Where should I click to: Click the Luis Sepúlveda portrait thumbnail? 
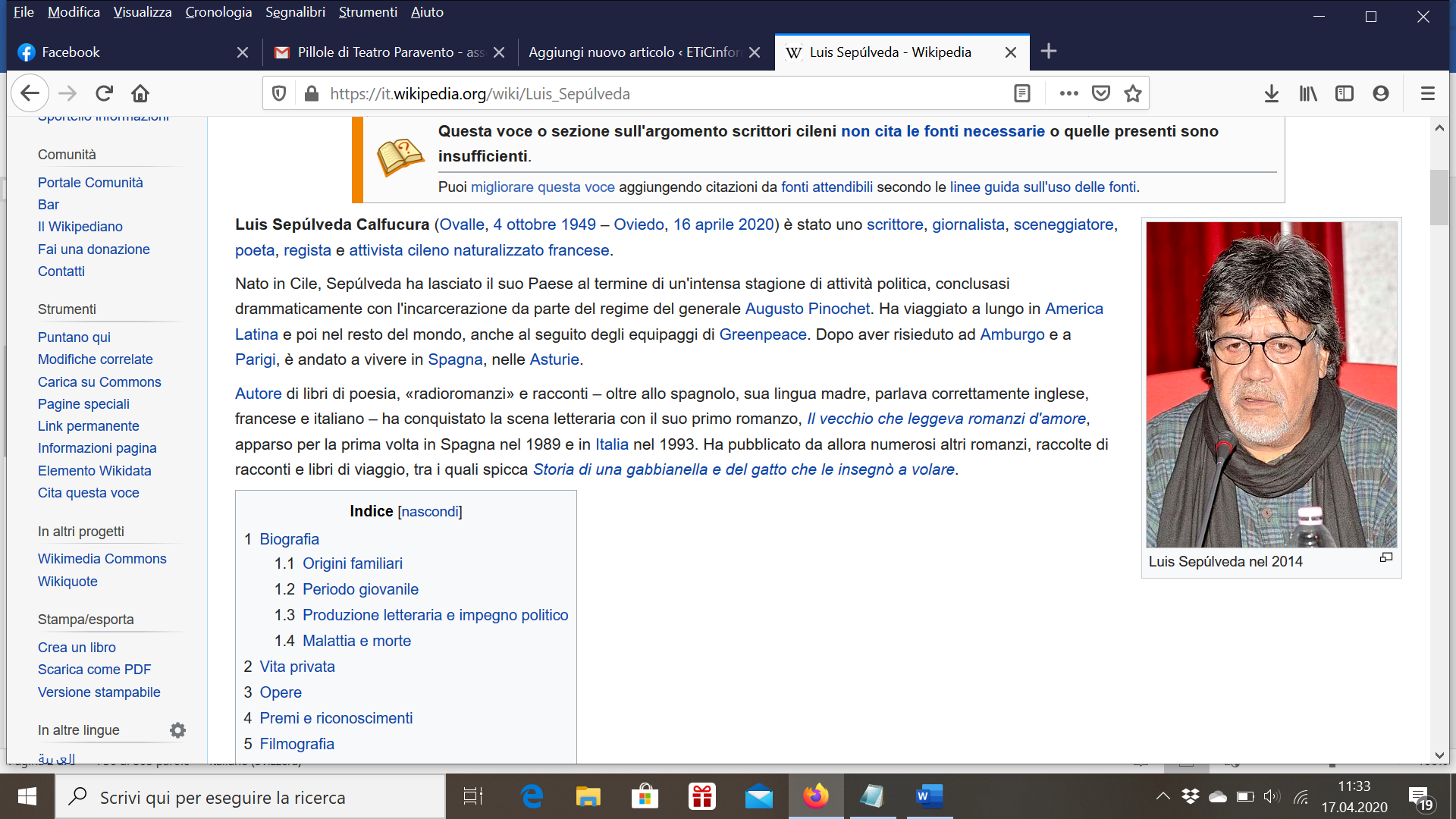[x=1271, y=384]
